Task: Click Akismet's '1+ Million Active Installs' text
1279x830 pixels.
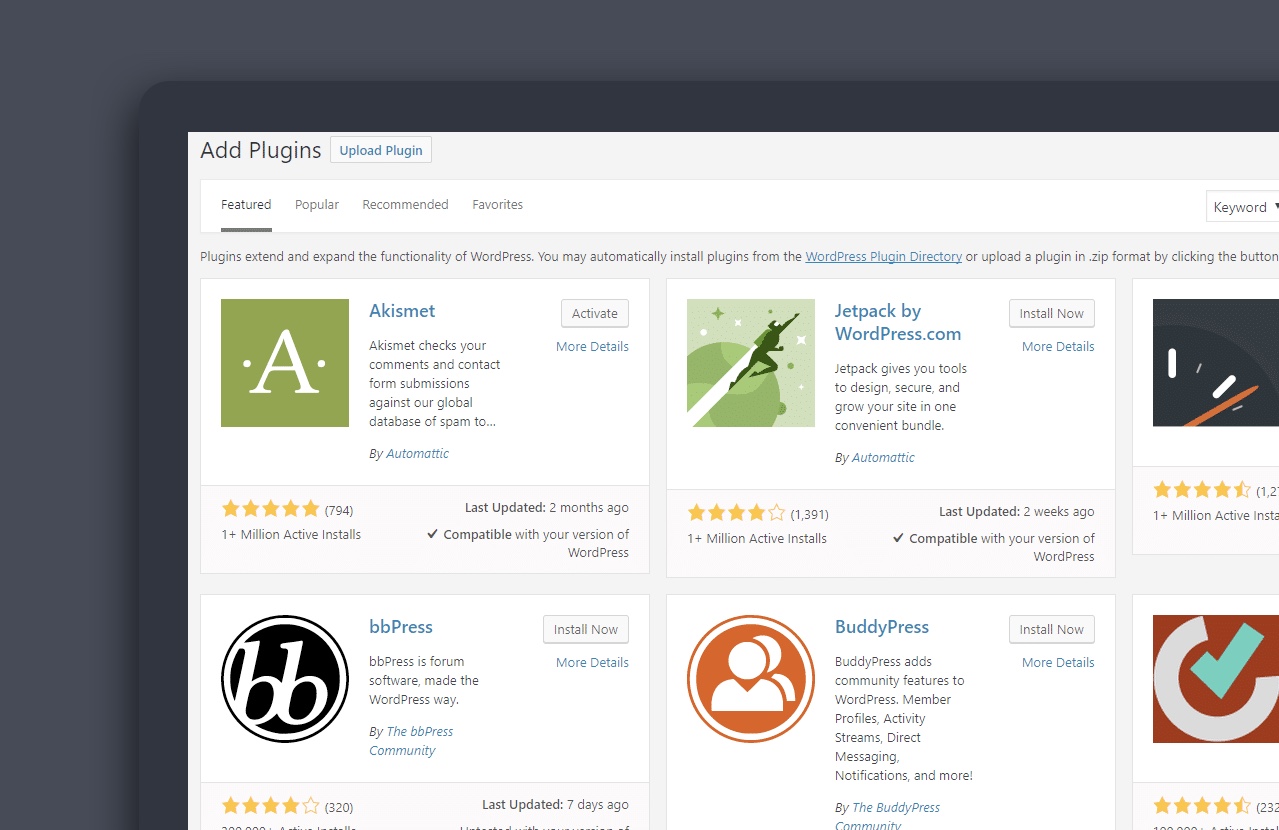Action: point(291,535)
